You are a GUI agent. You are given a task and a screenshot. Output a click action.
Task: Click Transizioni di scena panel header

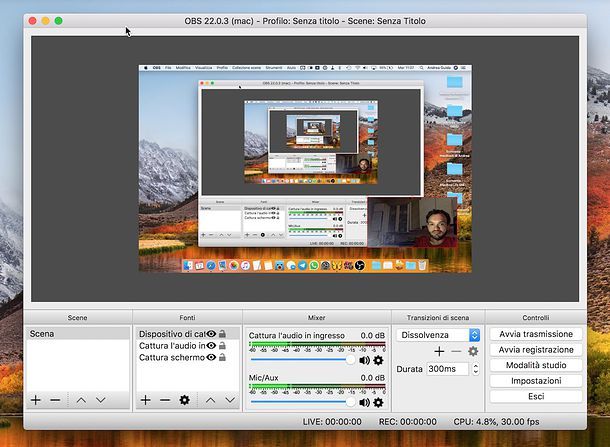(438, 317)
